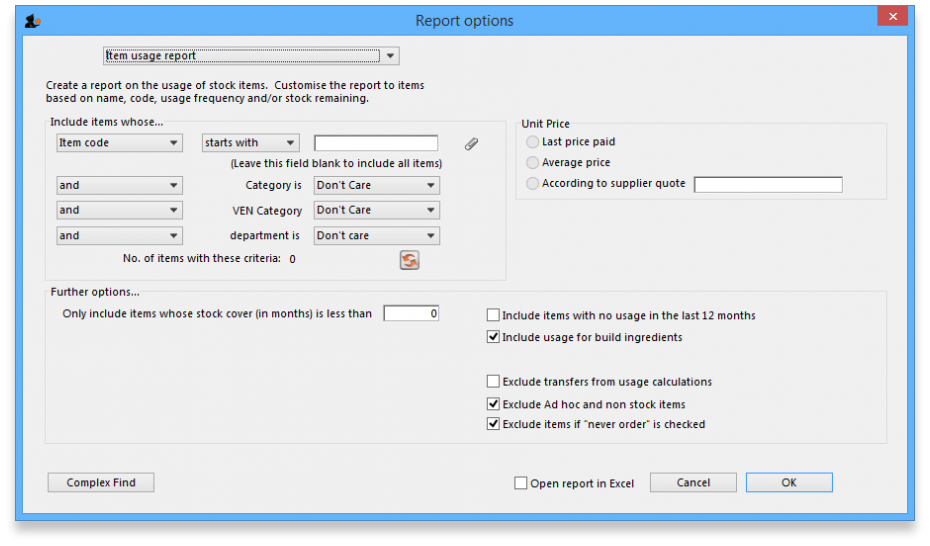
Task: Tick Exclude transfers from usage calculations
Action: [493, 381]
